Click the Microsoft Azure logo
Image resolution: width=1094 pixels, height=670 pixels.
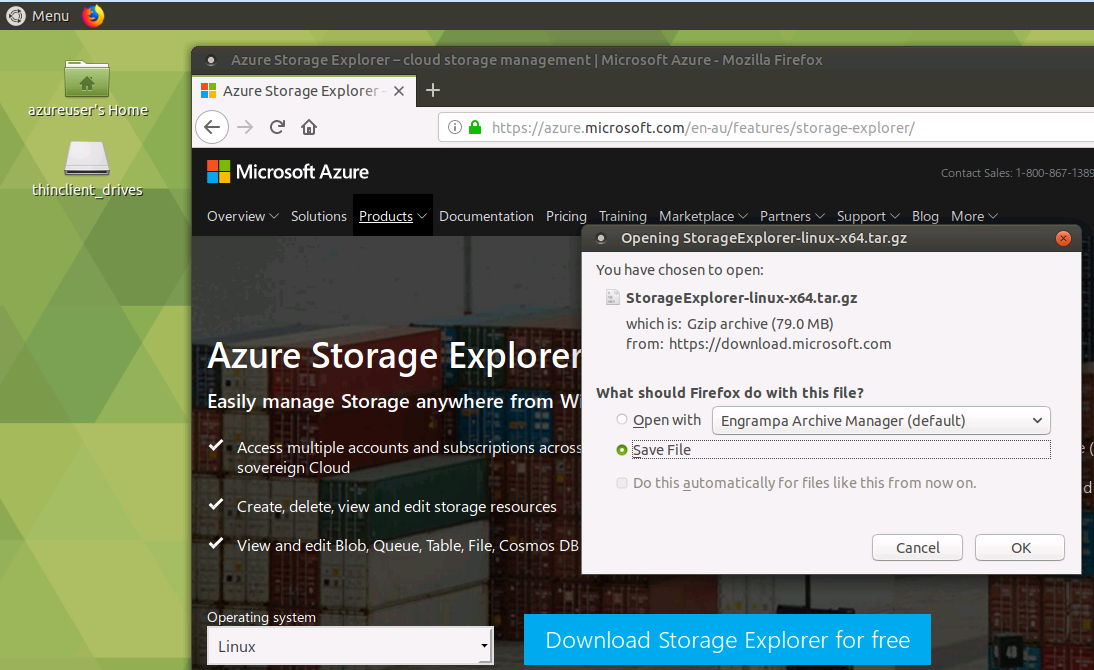pos(287,172)
